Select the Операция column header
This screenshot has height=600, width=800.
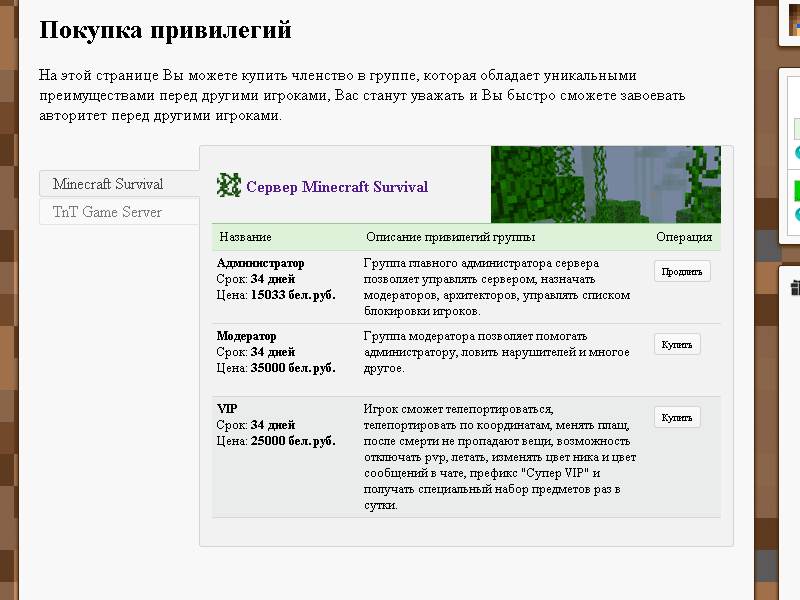click(x=684, y=237)
